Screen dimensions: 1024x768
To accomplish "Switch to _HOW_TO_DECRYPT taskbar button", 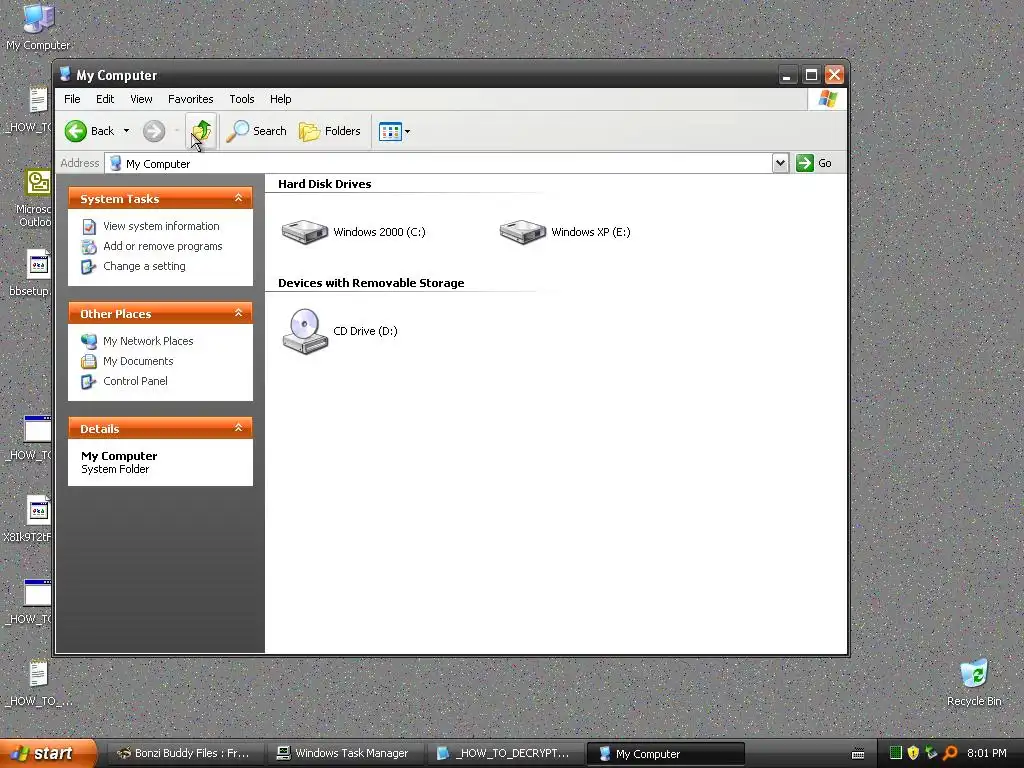I will tap(505, 754).
